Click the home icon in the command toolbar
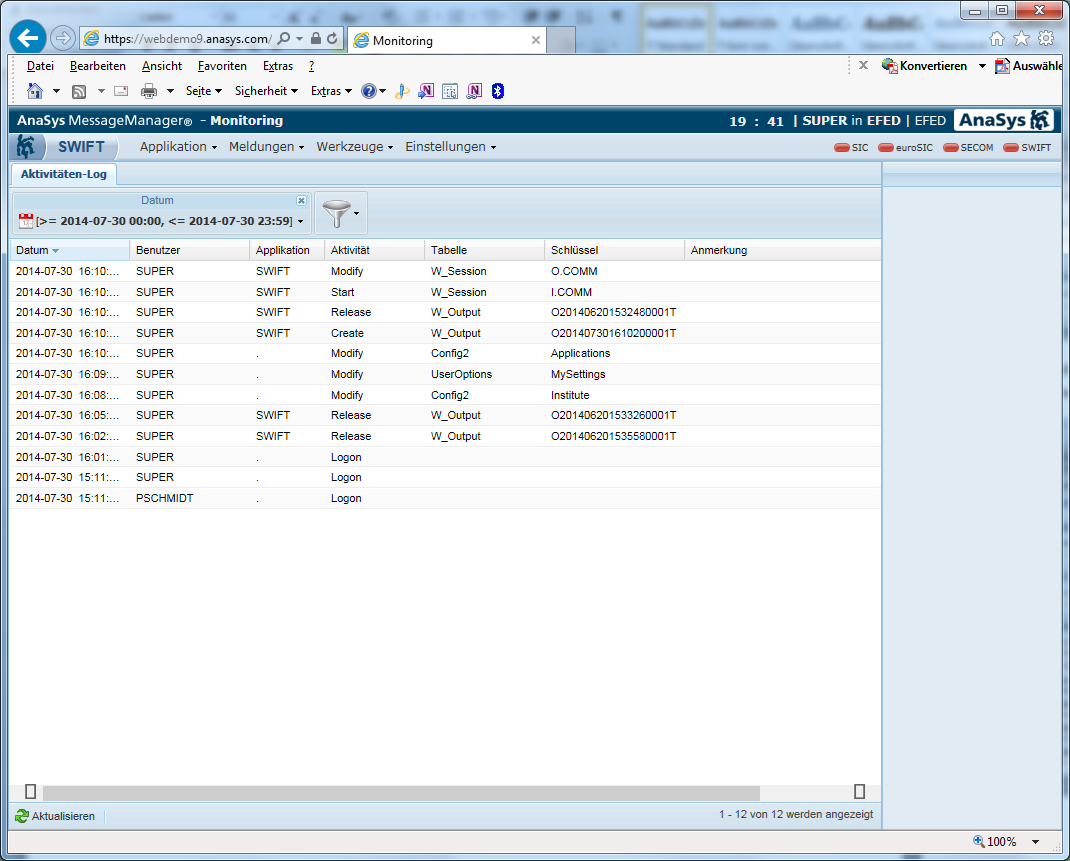Image resolution: width=1070 pixels, height=861 pixels. pos(34,91)
